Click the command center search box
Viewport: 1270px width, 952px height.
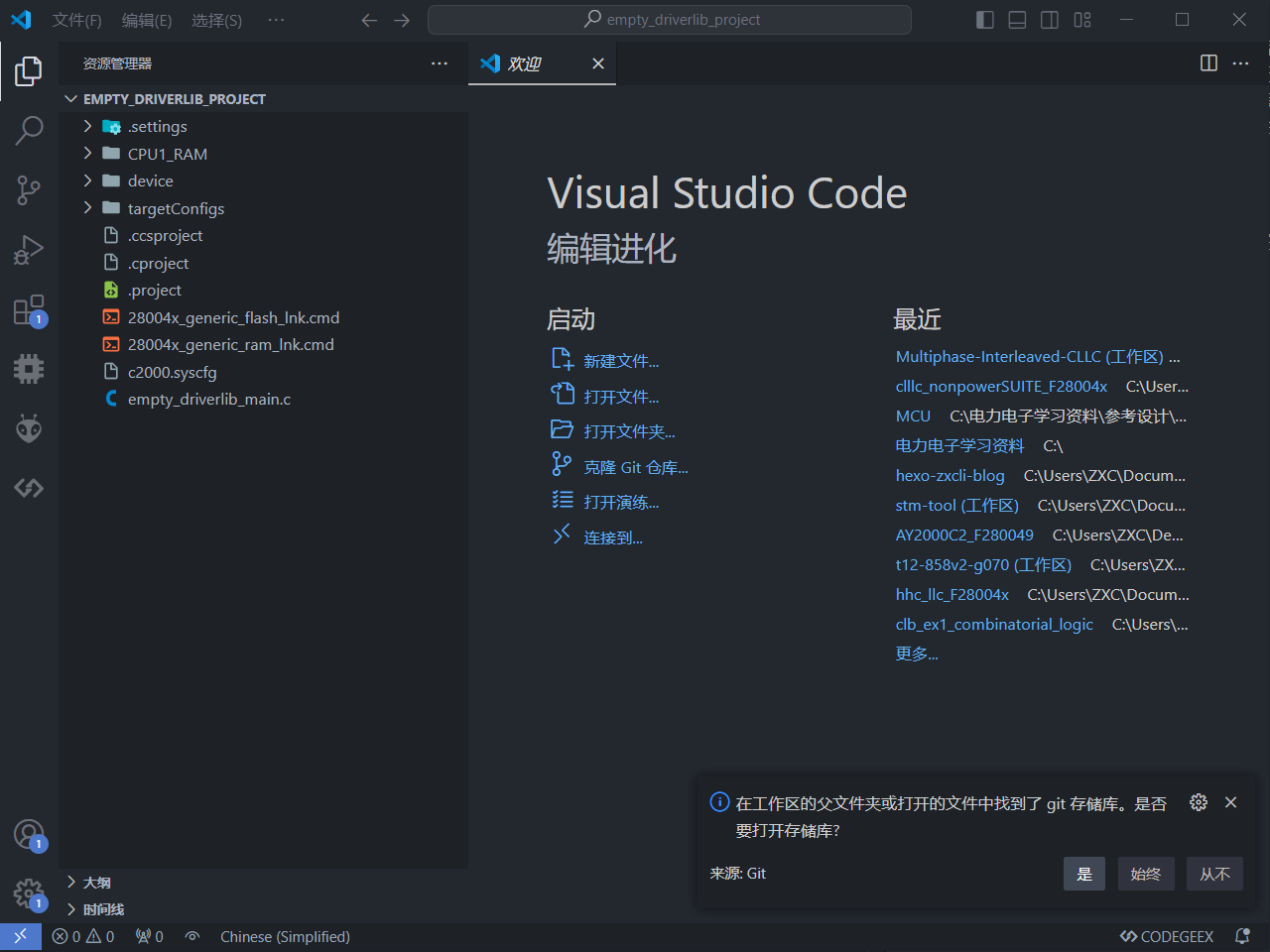click(670, 20)
